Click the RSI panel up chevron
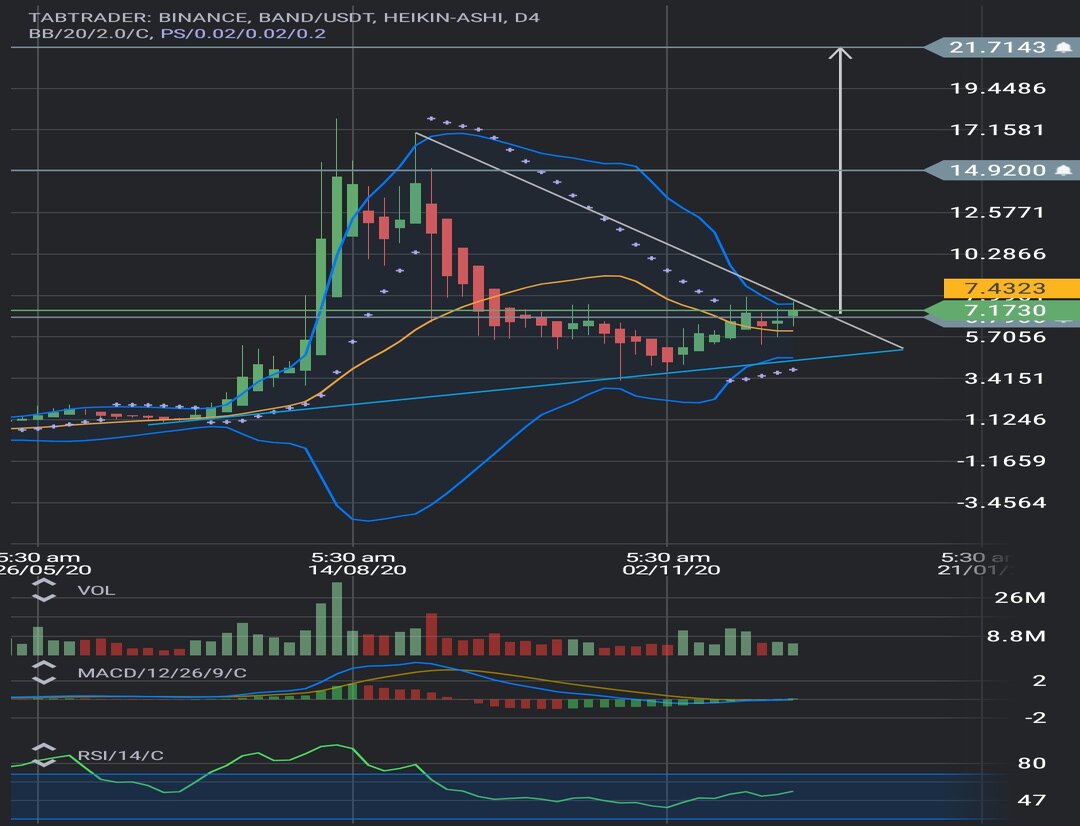 [44, 749]
